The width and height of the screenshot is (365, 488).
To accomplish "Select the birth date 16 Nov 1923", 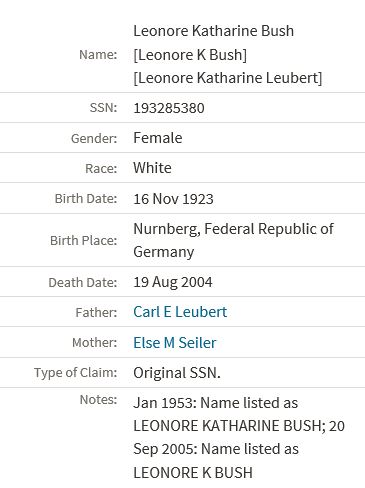I will click(173, 199).
